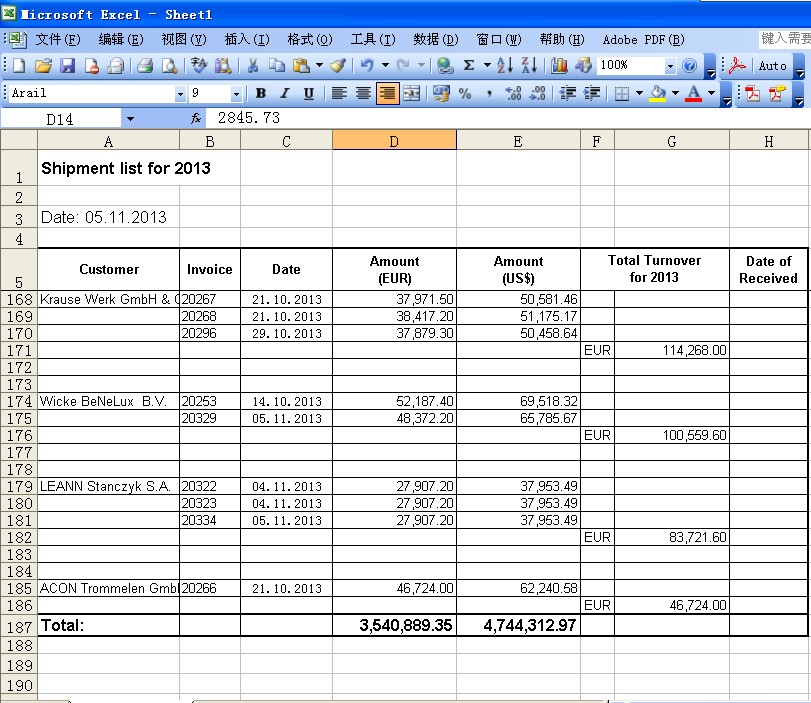The image size is (811, 703).
Task: Expand the Font size dropdown showing 9
Action: point(236,94)
